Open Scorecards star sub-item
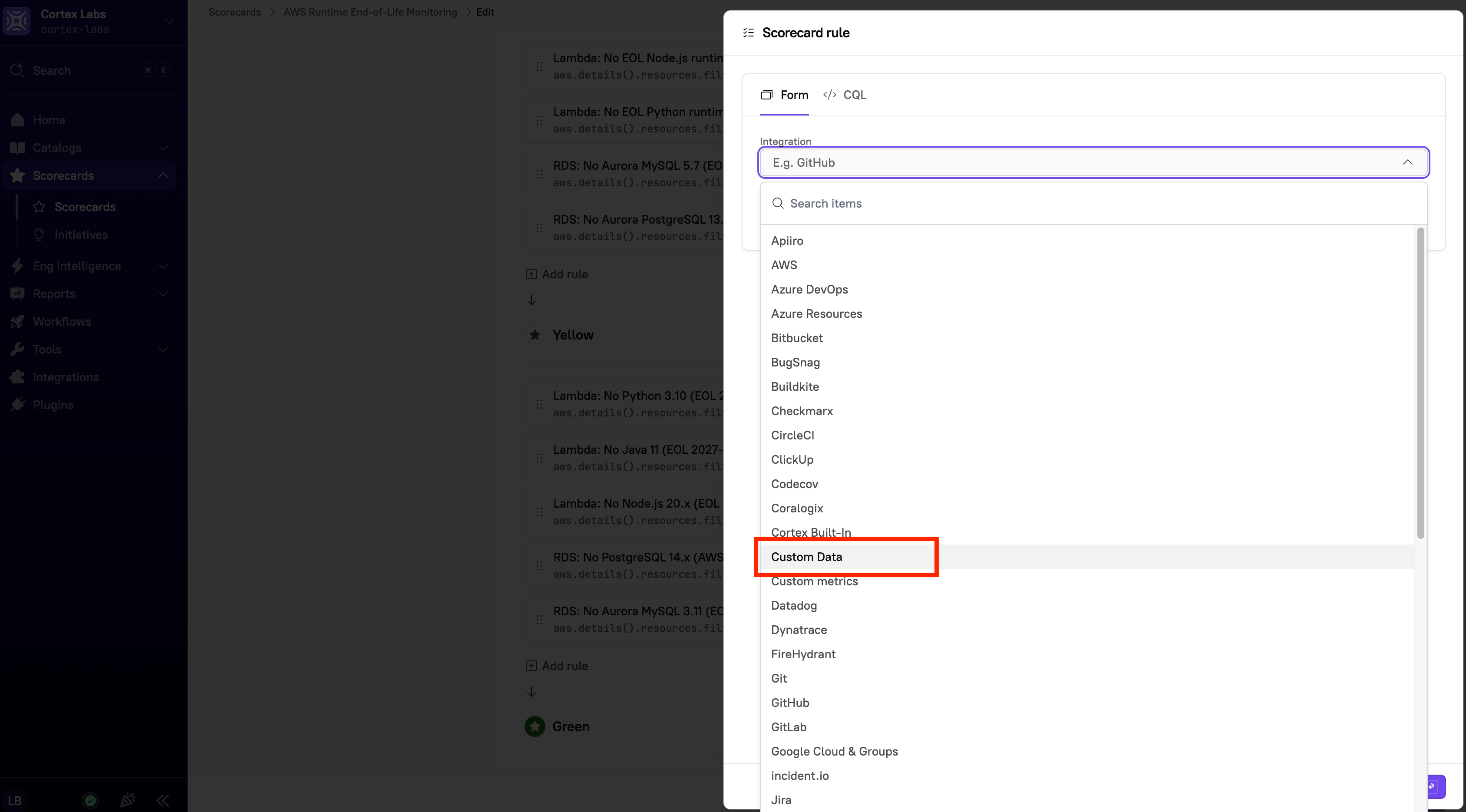 pyautogui.click(x=39, y=207)
